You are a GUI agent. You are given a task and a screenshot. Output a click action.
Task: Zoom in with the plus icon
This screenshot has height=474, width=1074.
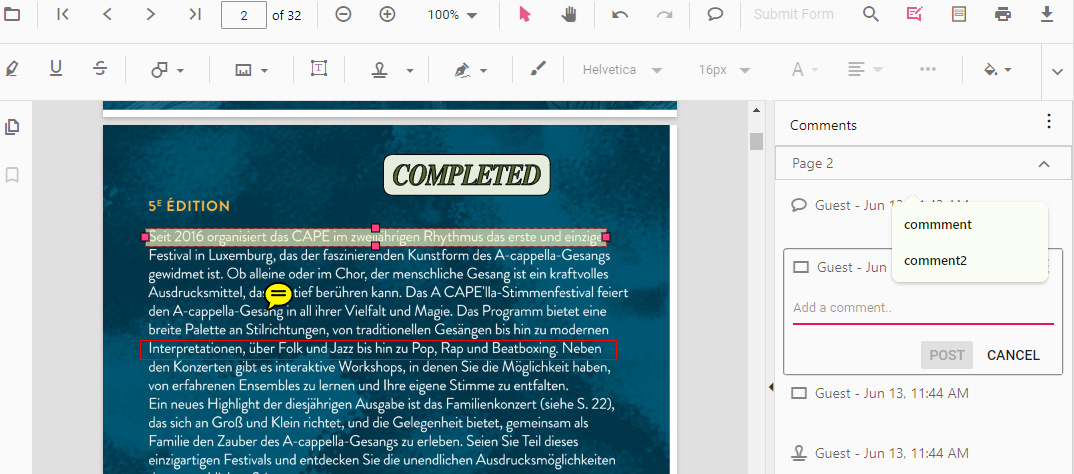coord(388,14)
